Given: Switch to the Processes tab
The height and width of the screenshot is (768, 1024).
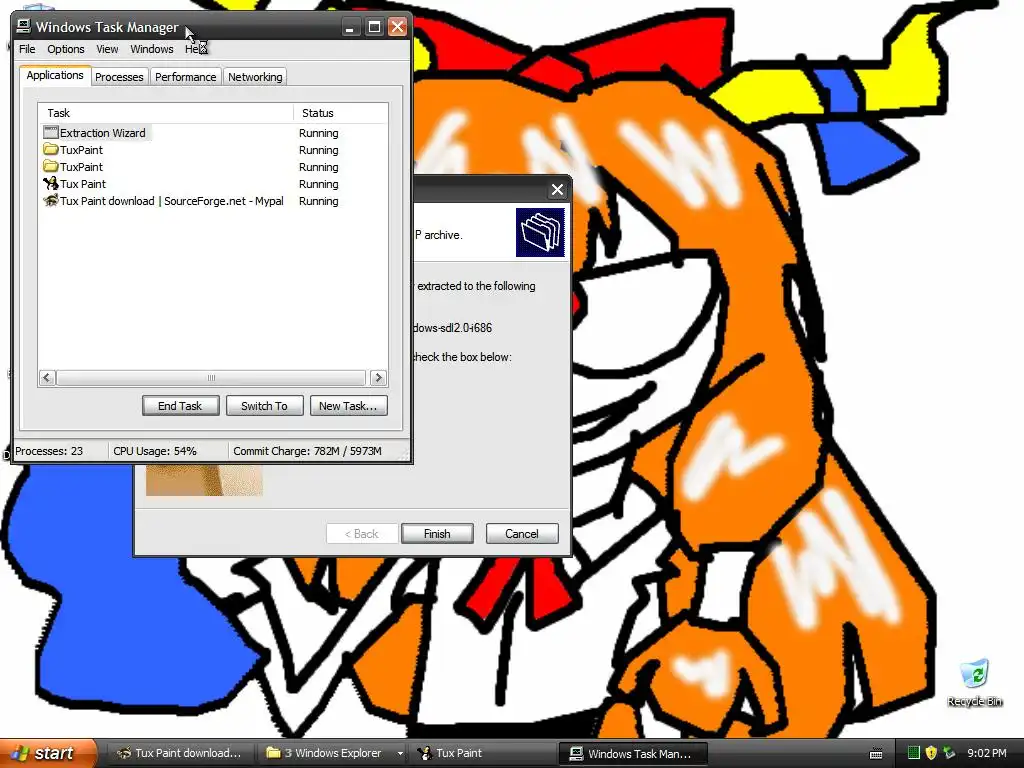Looking at the screenshot, I should click(119, 77).
